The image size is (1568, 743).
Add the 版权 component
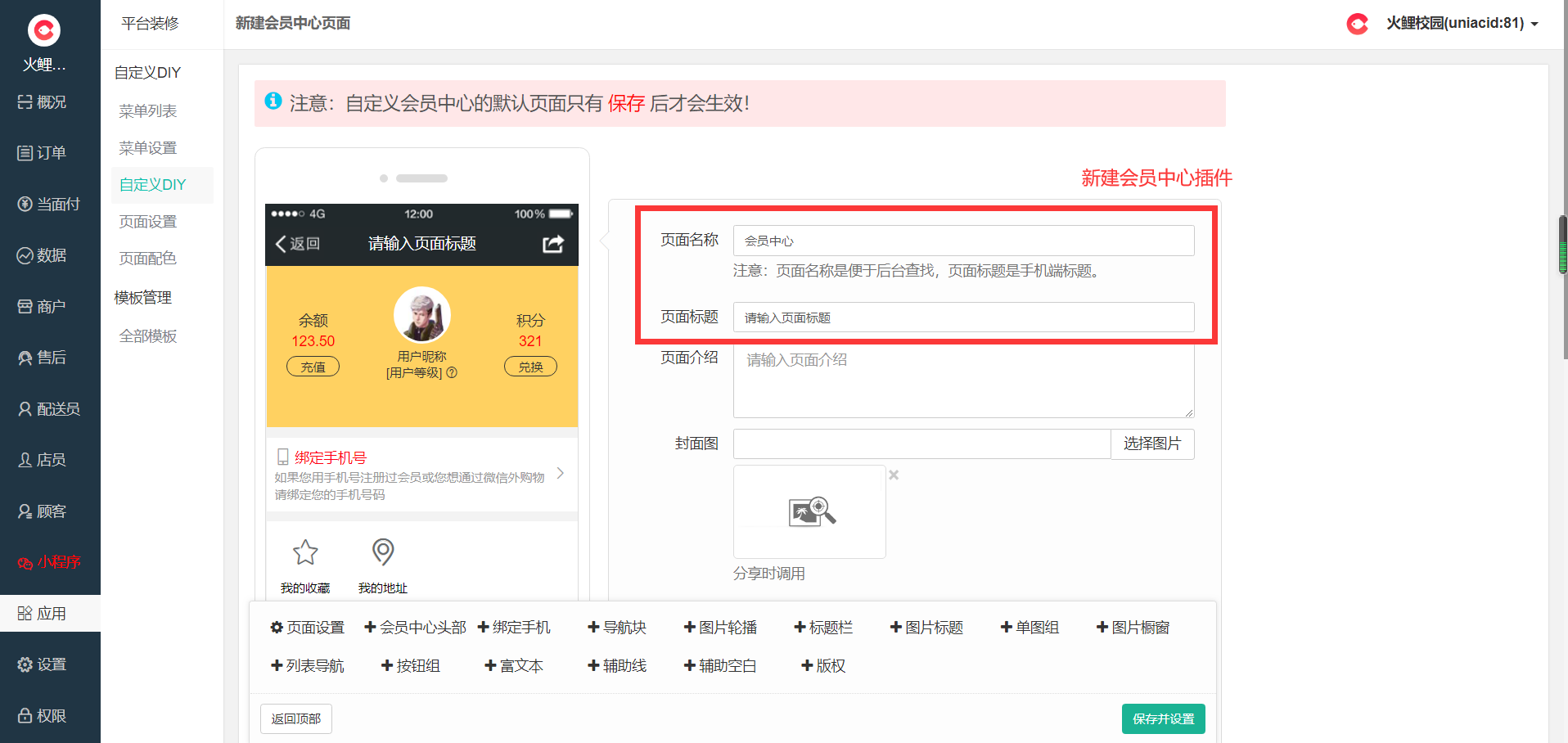(x=823, y=666)
